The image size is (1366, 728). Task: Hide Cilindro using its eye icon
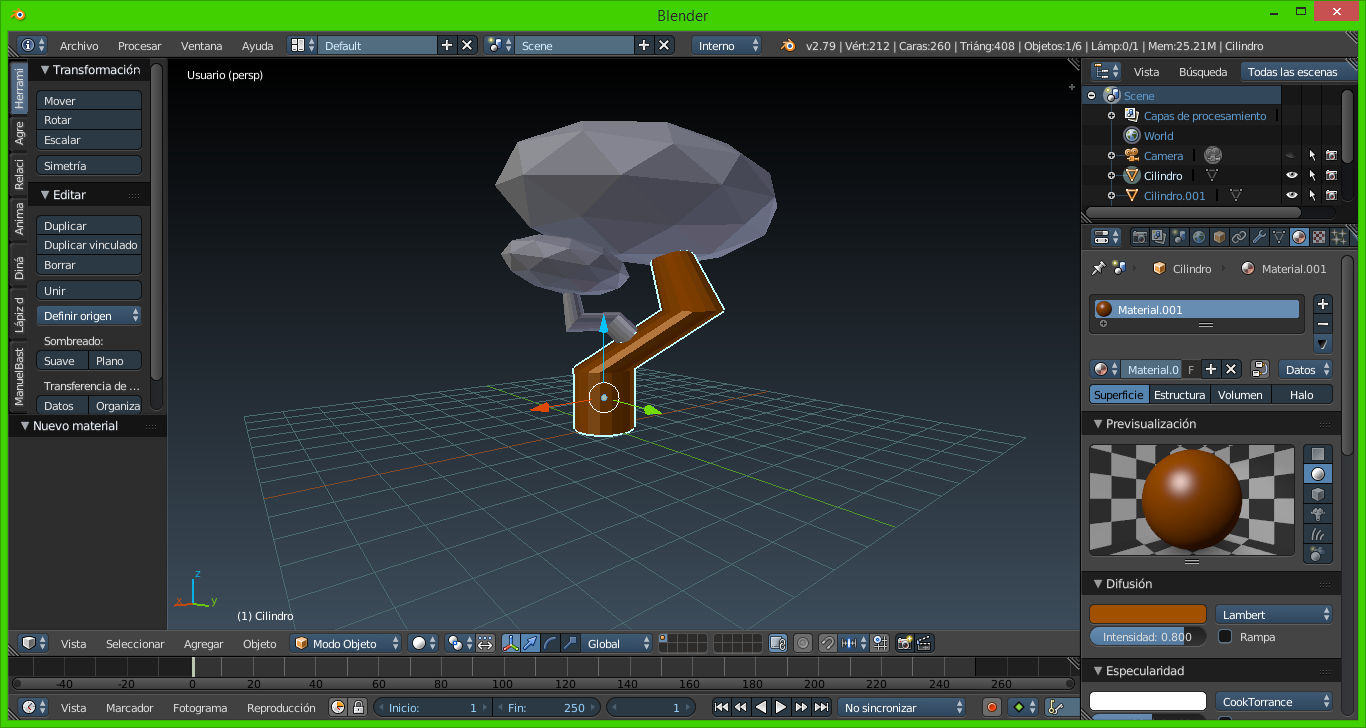coord(1291,176)
